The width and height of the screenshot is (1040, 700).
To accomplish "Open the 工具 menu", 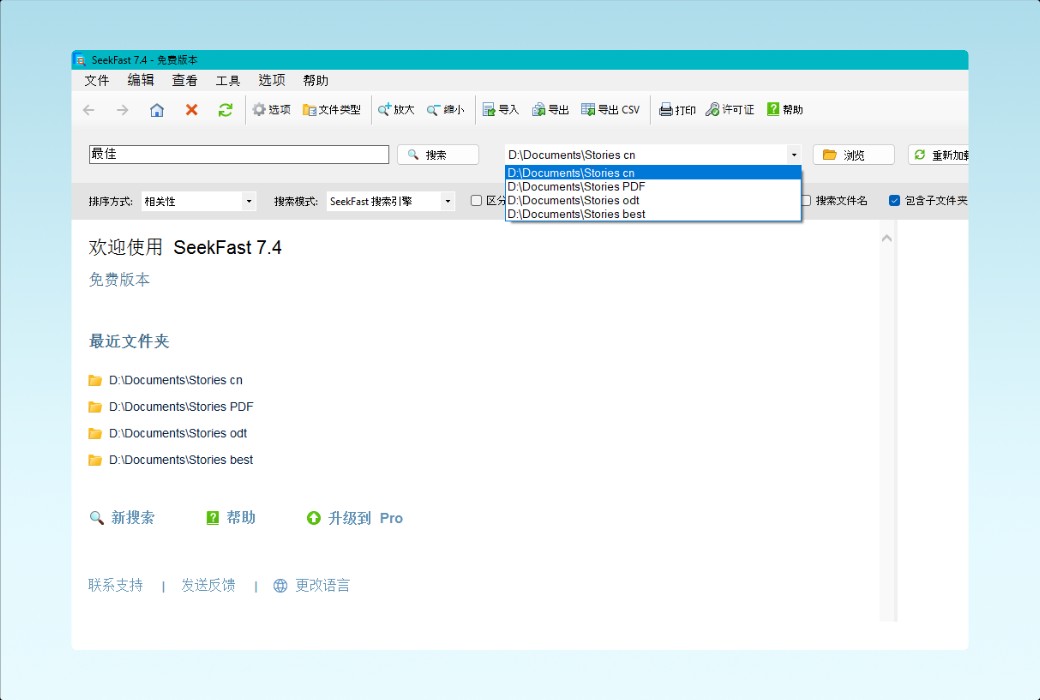I will click(228, 80).
